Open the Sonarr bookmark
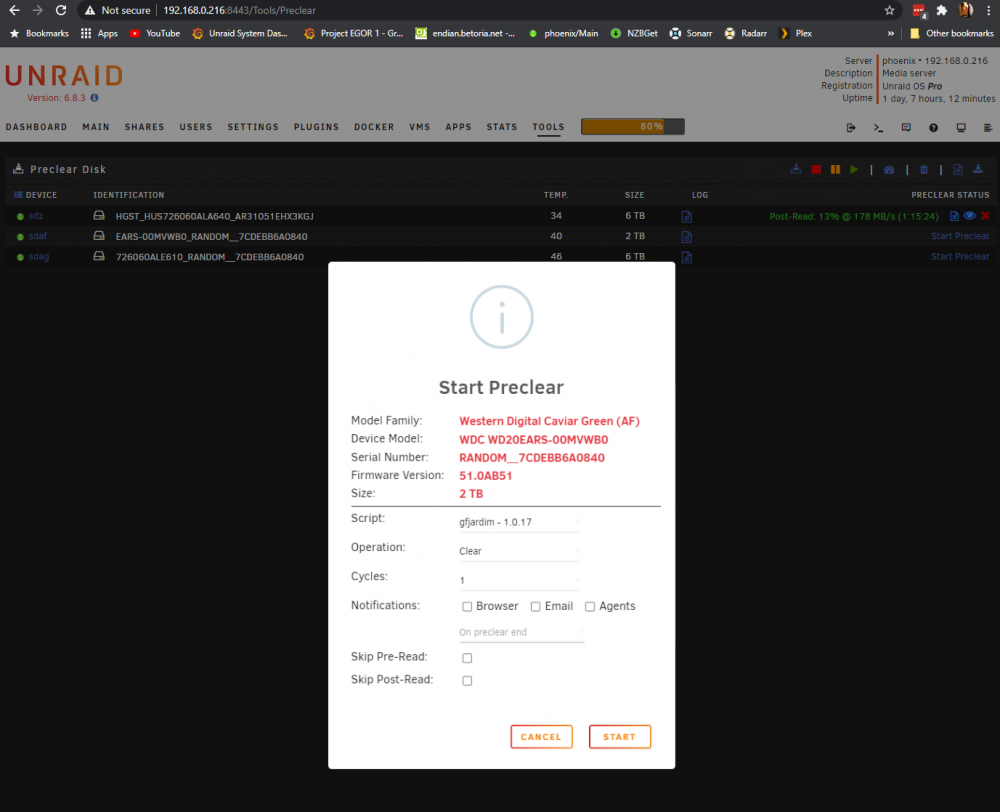This screenshot has height=812, width=1000. (x=691, y=33)
